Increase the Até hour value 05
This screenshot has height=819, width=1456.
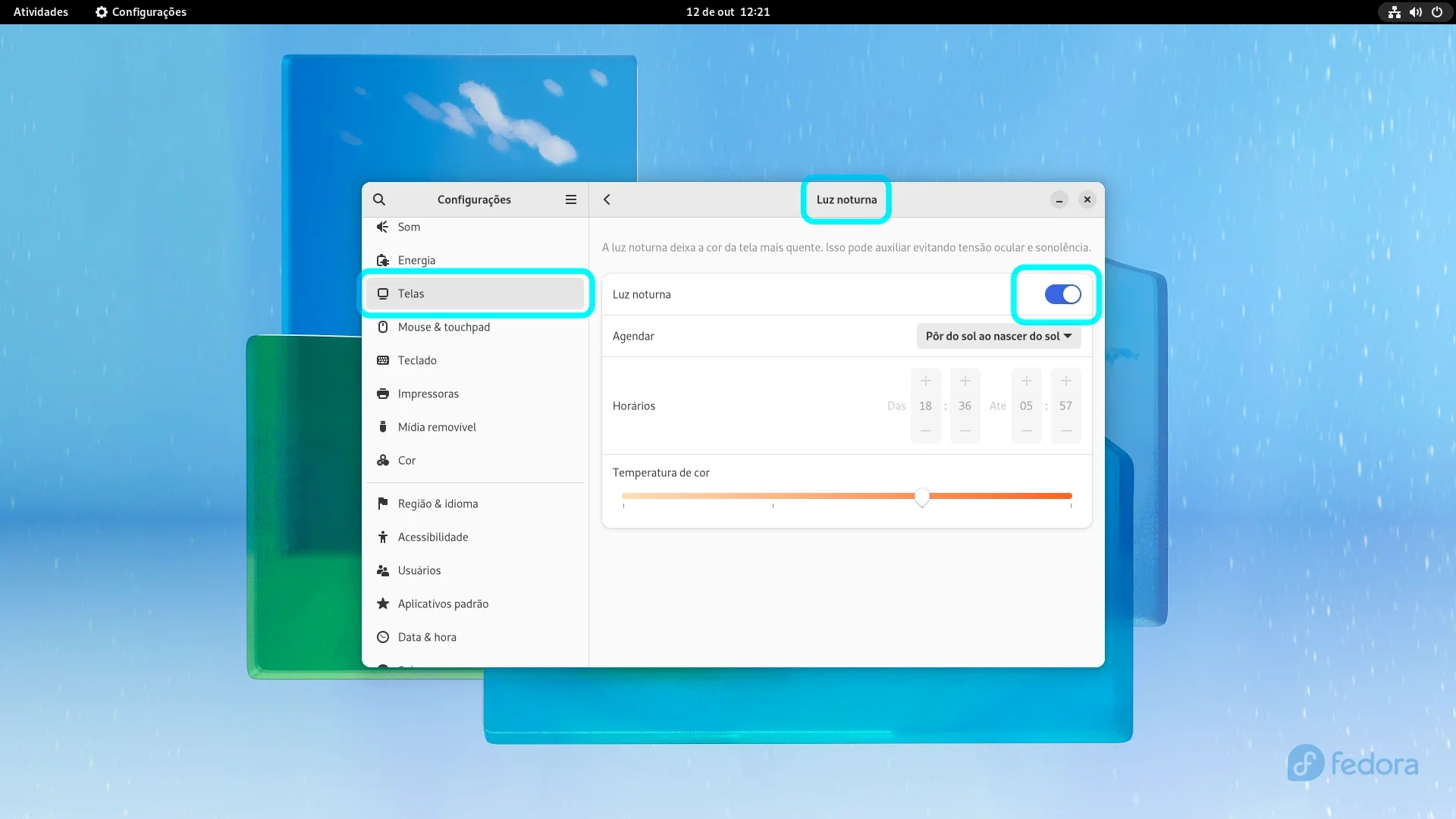pyautogui.click(x=1026, y=381)
